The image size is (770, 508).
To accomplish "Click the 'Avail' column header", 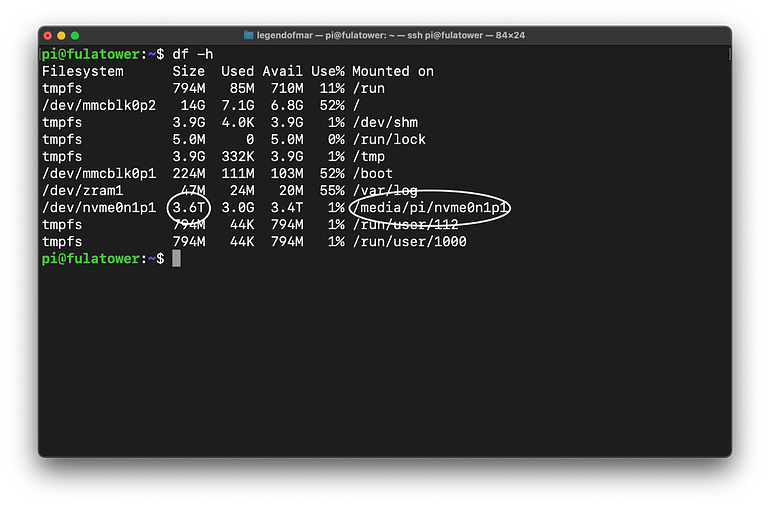I will tap(282, 71).
